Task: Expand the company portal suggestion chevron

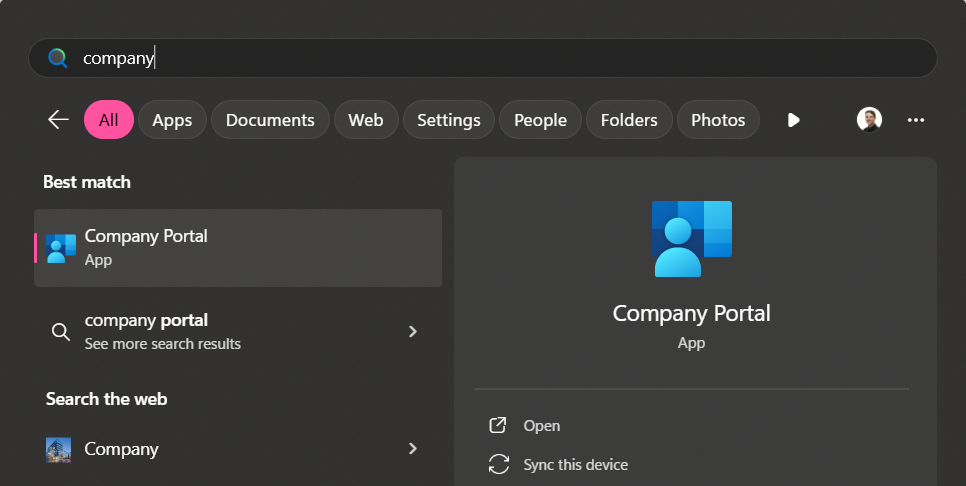Action: [413, 331]
